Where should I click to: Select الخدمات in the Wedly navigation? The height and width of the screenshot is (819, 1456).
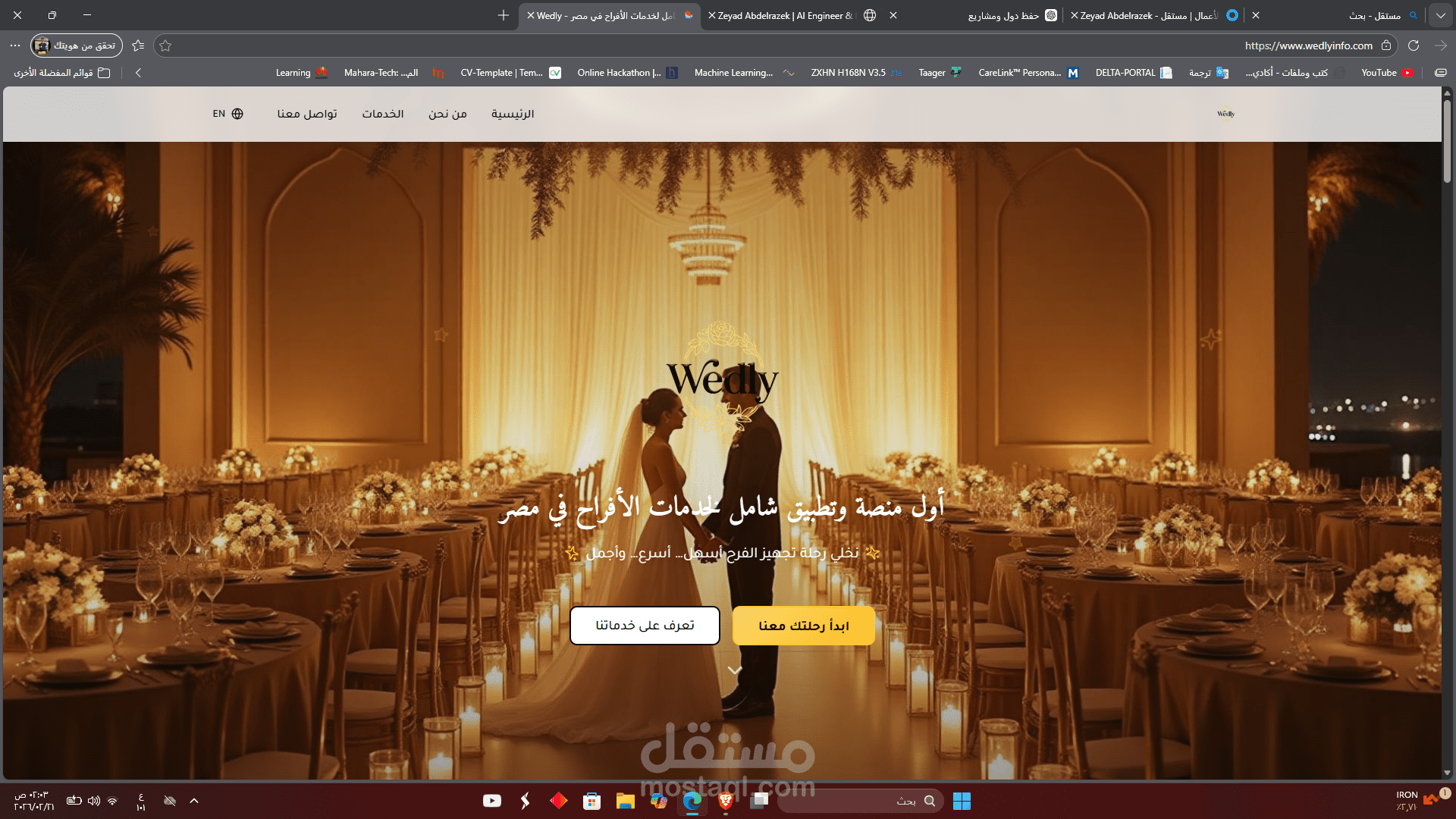coord(382,113)
